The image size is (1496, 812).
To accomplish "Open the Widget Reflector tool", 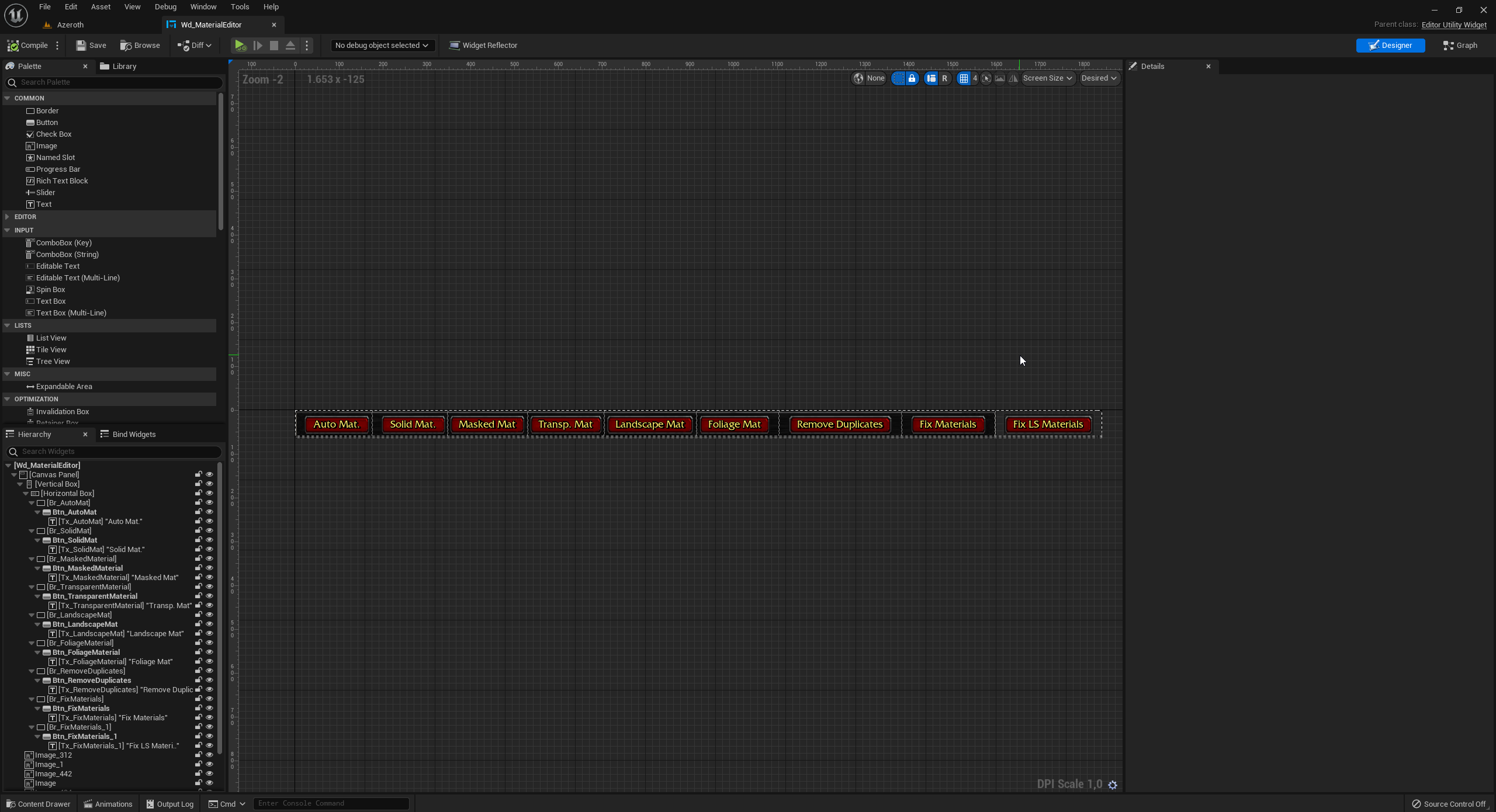I will coord(483,46).
